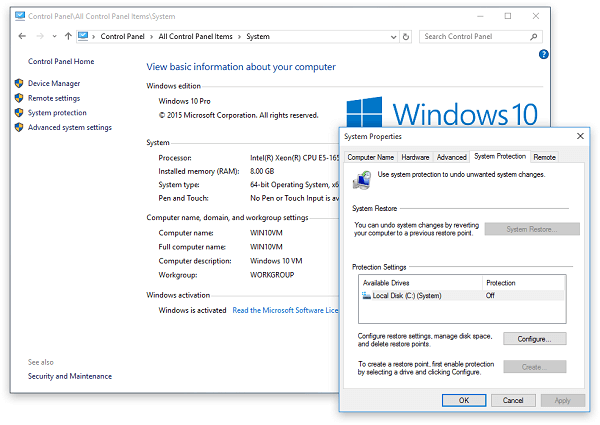Expand the chevron after All Control Panel Items
This screenshot has width=600, height=425.
click(240, 36)
